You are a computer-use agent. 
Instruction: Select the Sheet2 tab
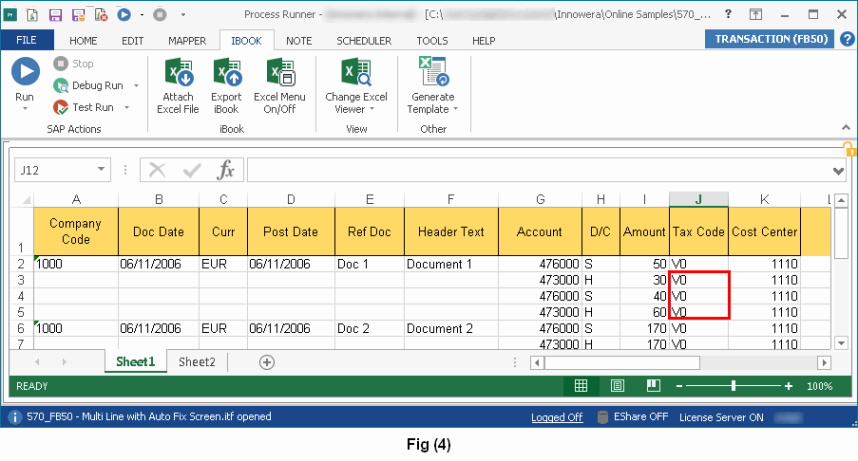pos(197,362)
